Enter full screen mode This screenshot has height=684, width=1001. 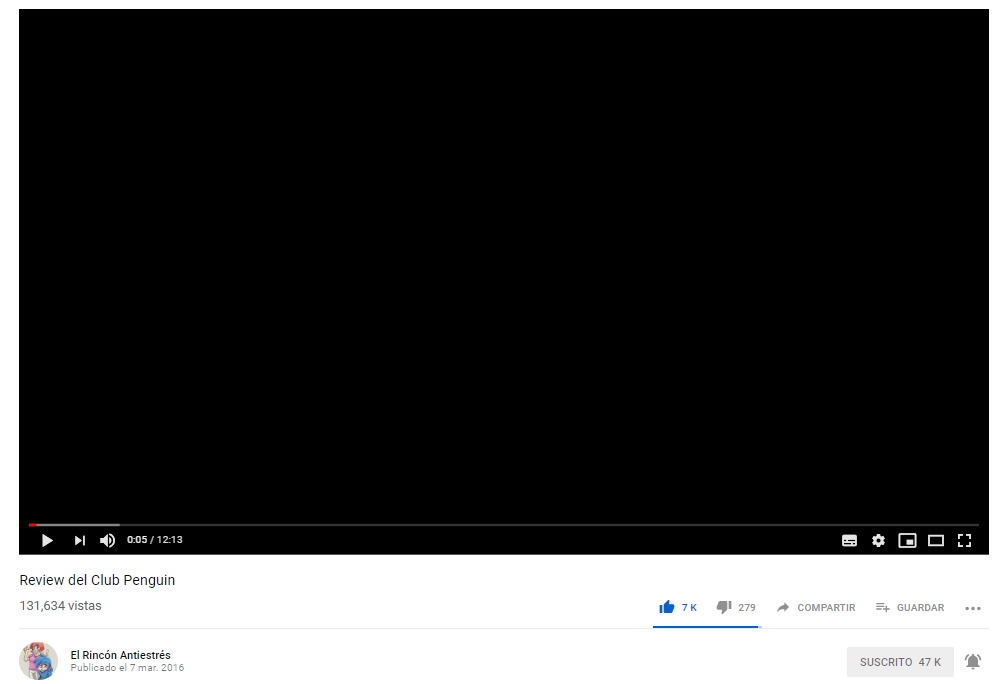pyautogui.click(x=965, y=541)
